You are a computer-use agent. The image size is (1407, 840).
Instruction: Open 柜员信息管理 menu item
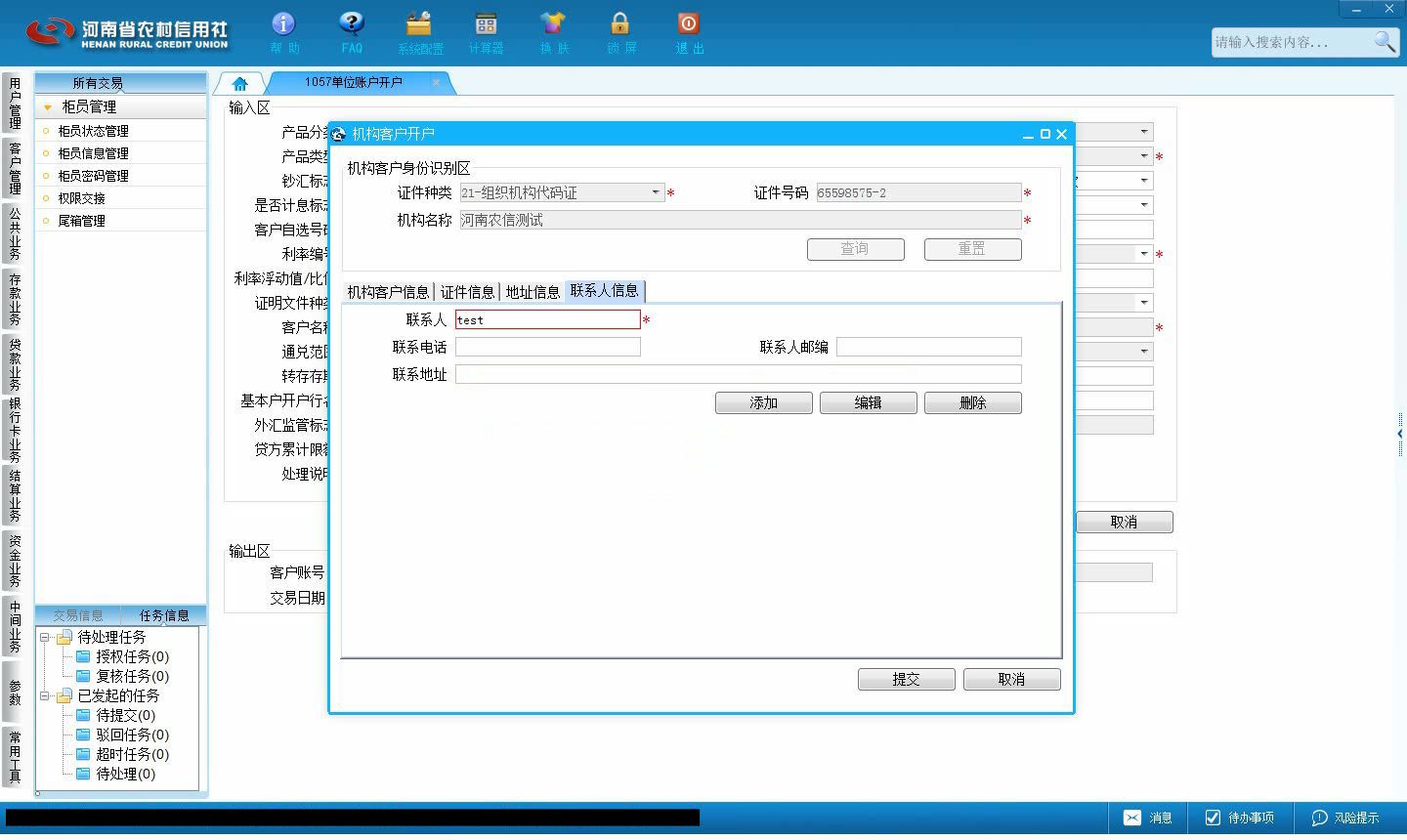coord(93,153)
